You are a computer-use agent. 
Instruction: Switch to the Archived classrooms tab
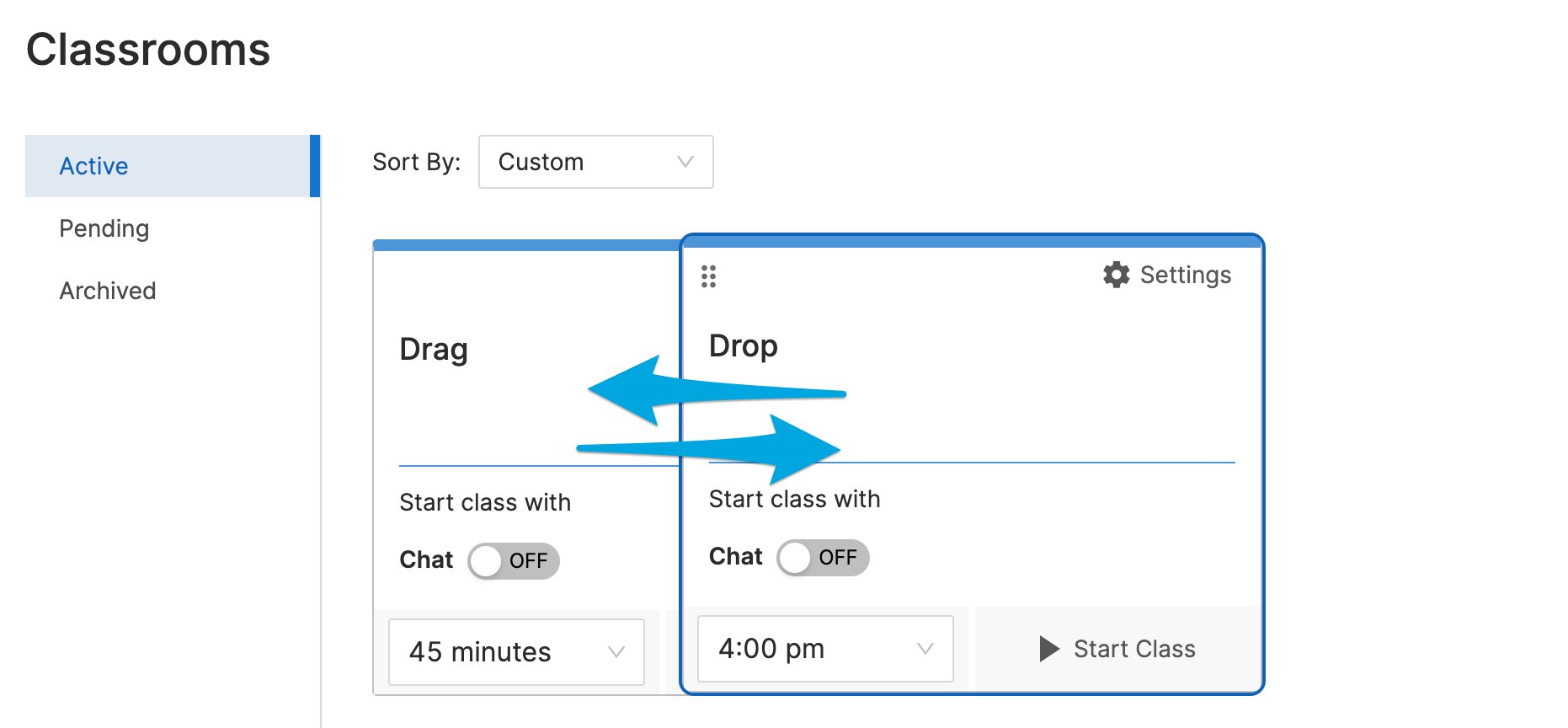click(x=108, y=291)
